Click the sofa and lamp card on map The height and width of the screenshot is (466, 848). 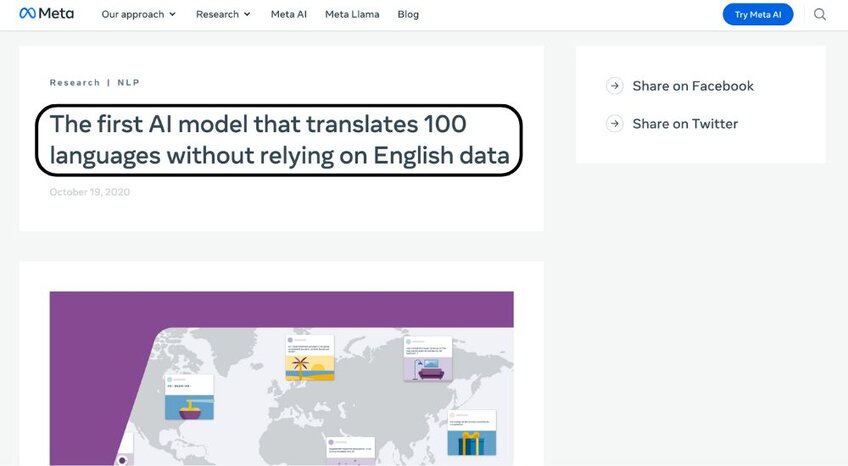click(x=428, y=358)
